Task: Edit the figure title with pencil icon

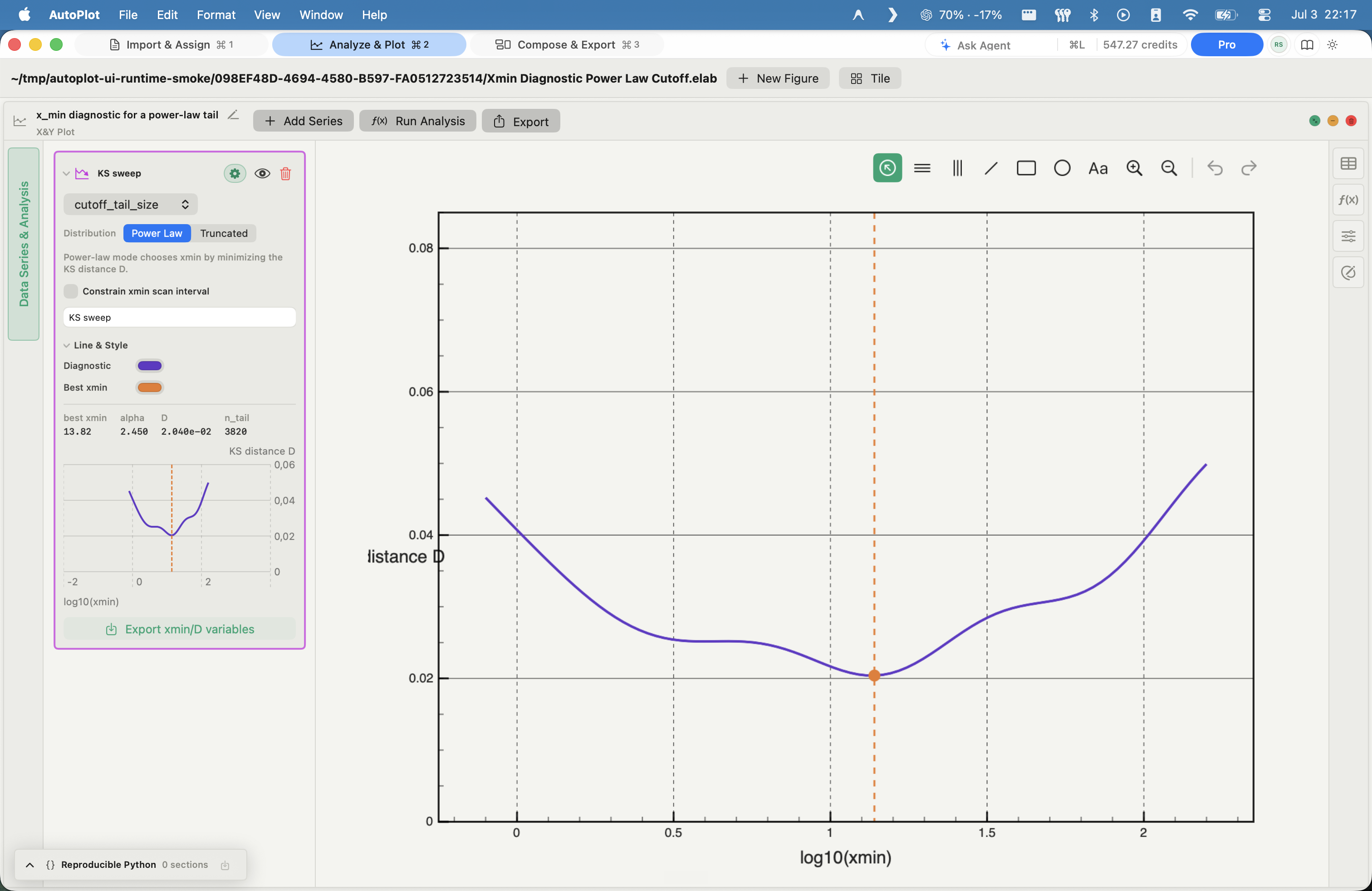Action: [233, 115]
